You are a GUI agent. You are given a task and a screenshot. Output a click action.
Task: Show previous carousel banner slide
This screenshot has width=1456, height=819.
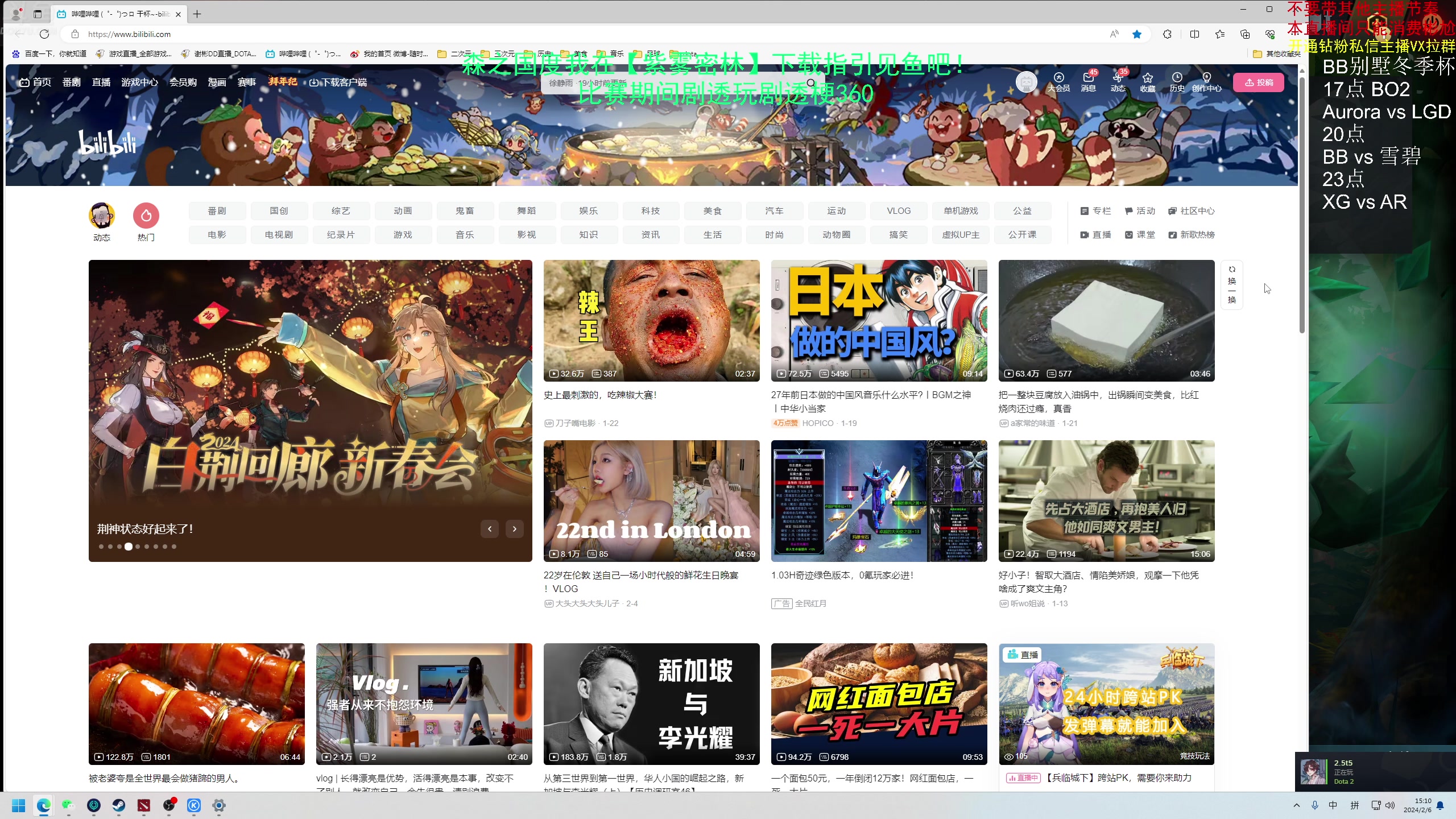coord(489,529)
